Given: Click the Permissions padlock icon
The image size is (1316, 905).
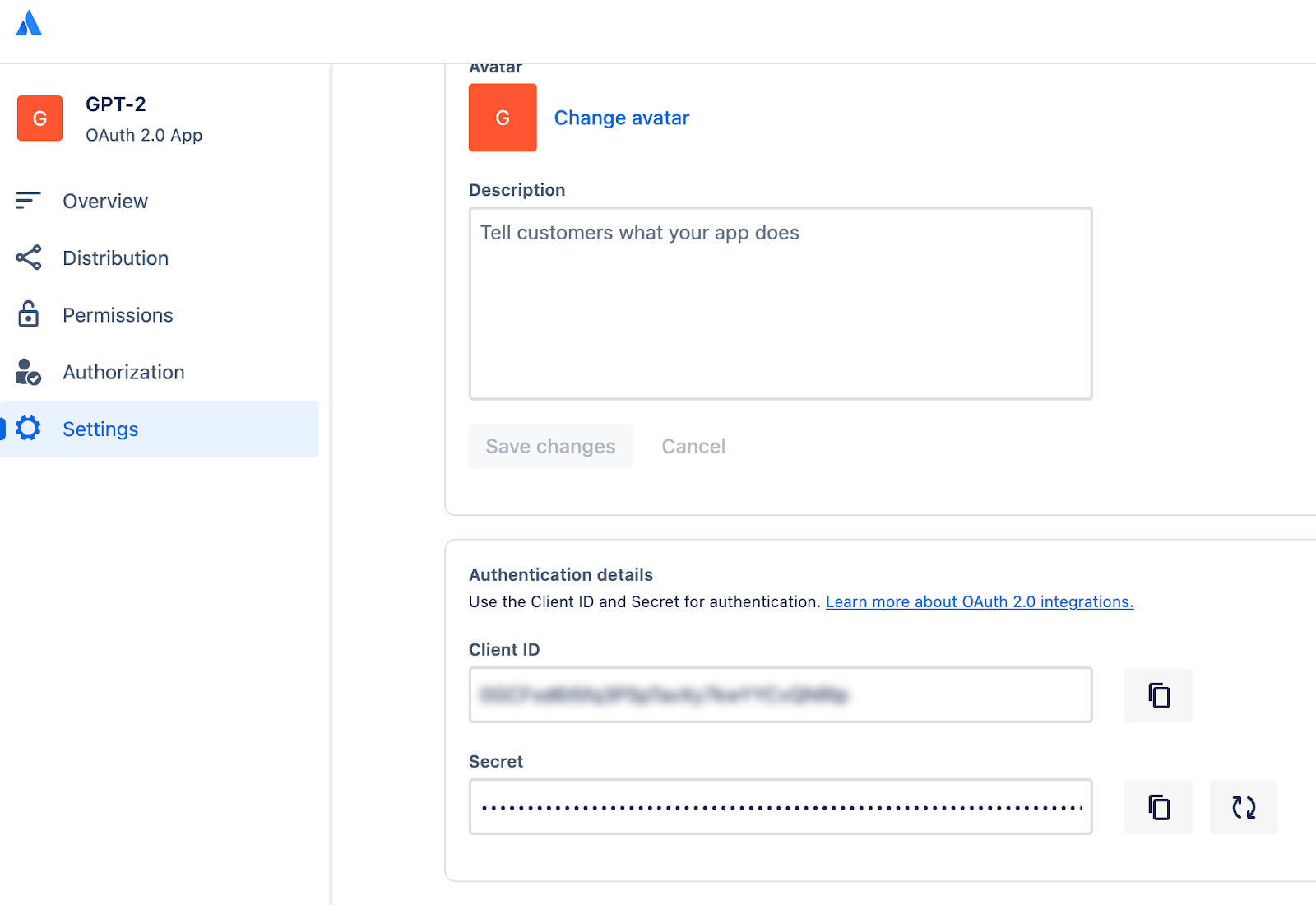Looking at the screenshot, I should point(28,314).
